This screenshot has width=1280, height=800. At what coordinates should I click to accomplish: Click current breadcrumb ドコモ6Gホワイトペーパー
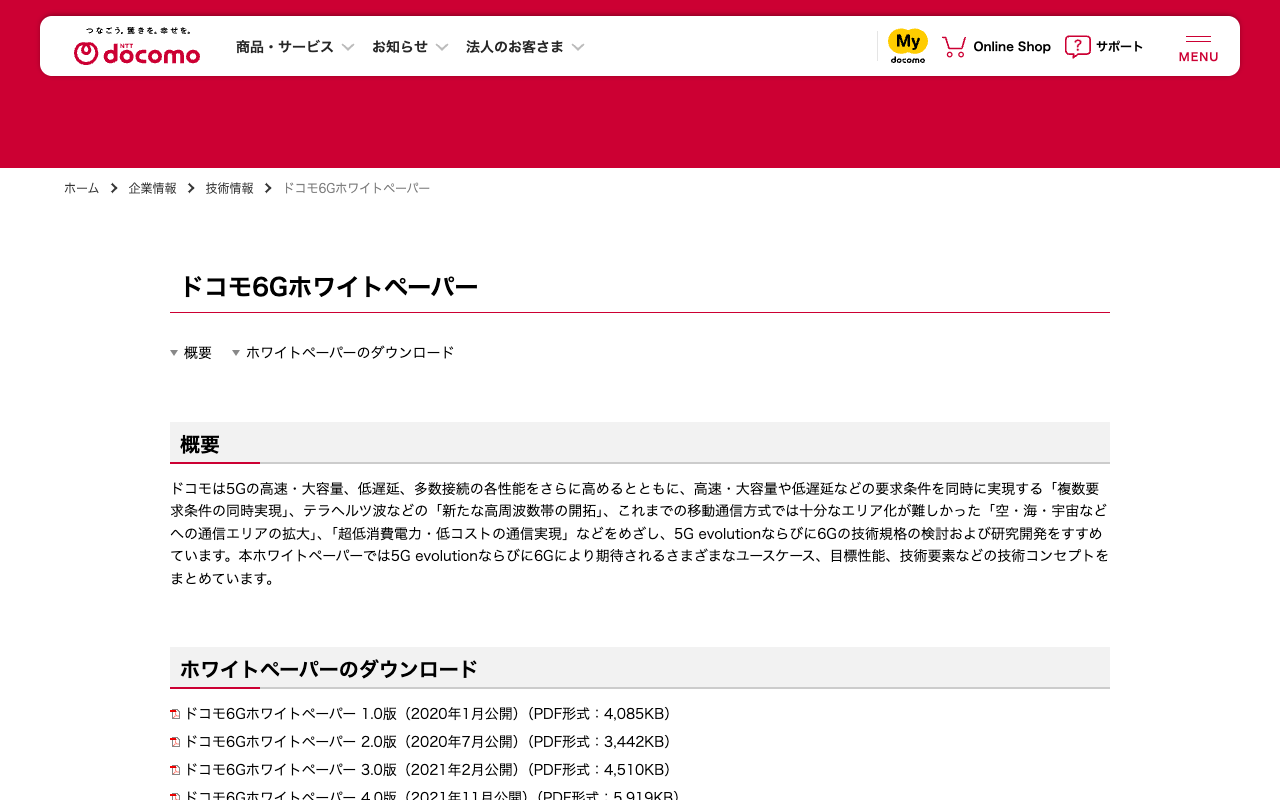pos(356,188)
